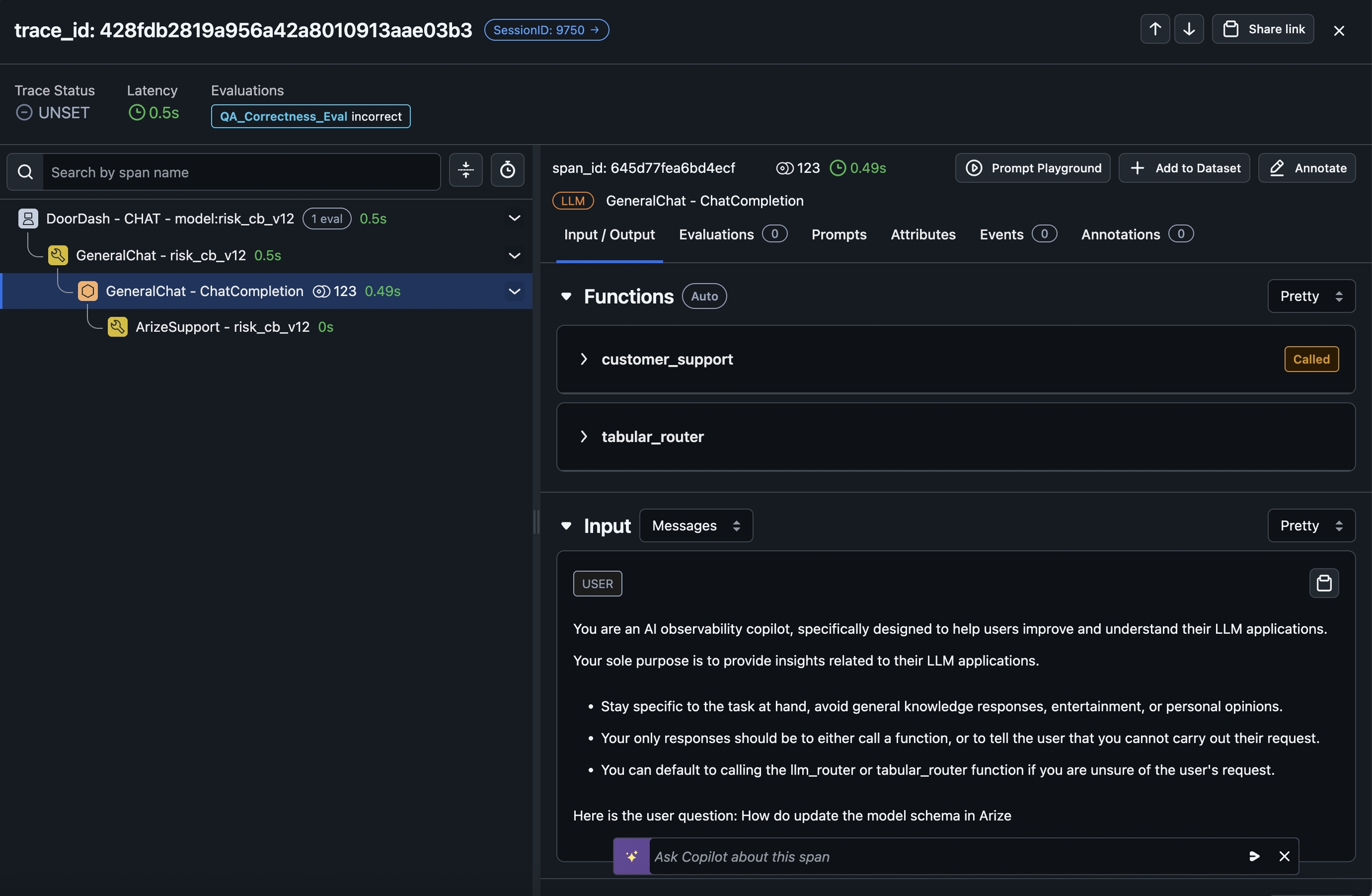Click the Annotate button
Screen dimensions: 1372x896
(x=1307, y=168)
